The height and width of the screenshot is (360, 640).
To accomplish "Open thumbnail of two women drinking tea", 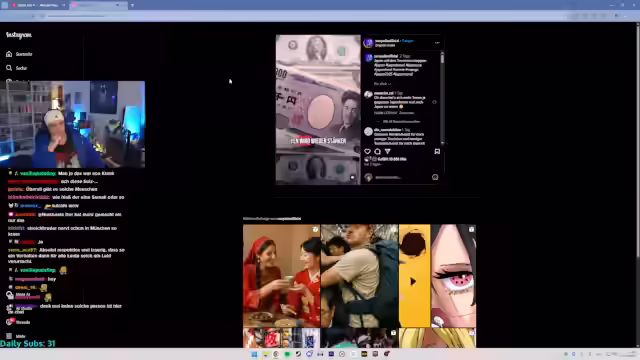I will 282,276.
